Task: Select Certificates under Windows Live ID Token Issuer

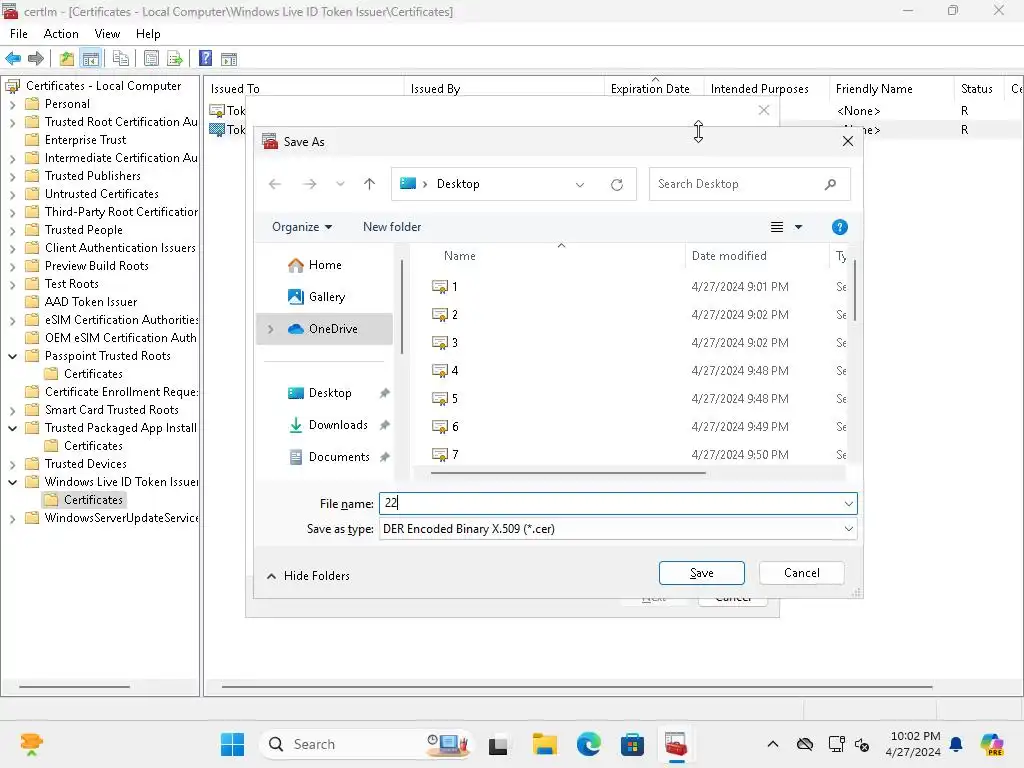Action: click(93, 500)
